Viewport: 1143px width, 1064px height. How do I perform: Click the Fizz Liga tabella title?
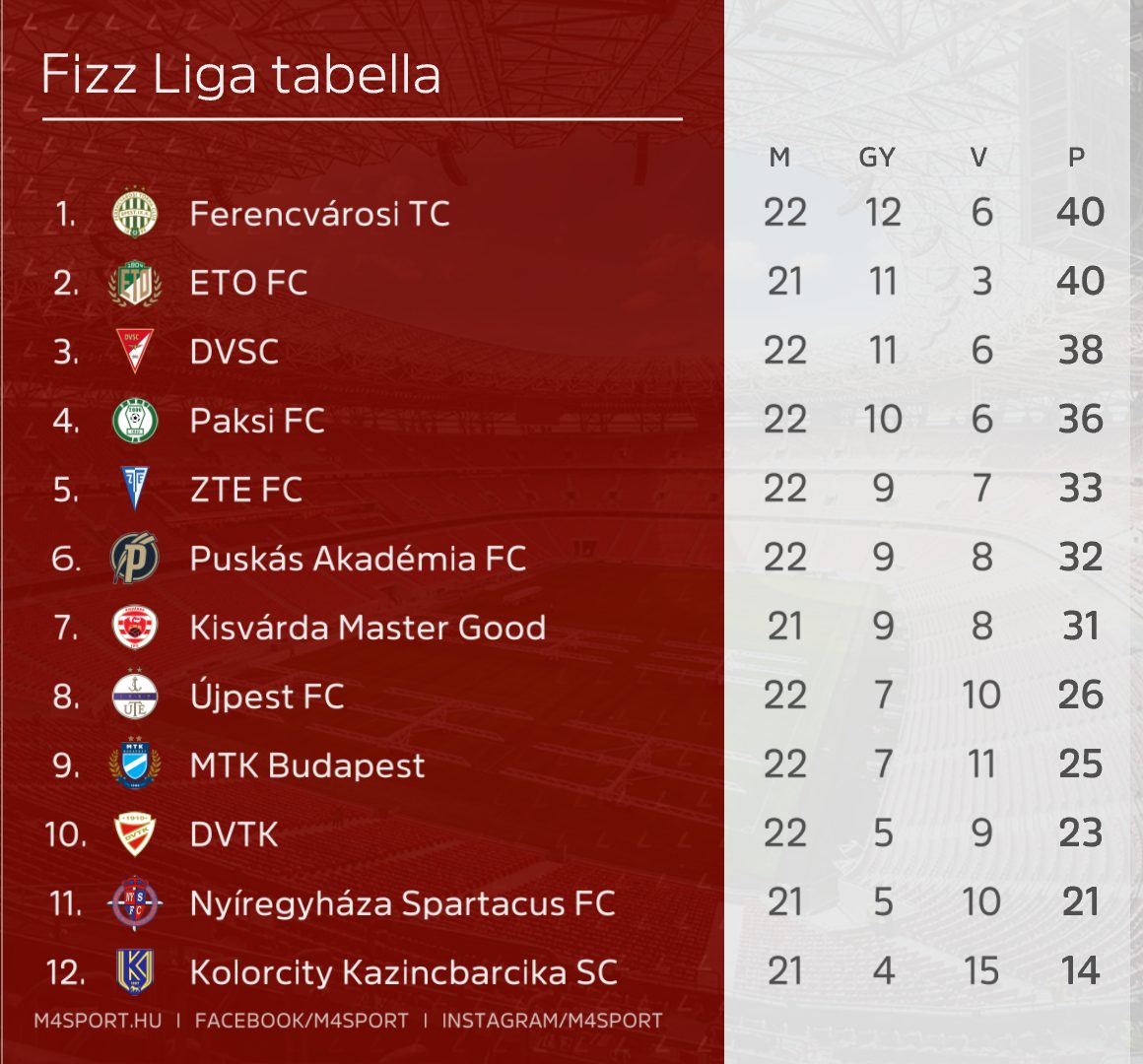pyautogui.click(x=240, y=76)
